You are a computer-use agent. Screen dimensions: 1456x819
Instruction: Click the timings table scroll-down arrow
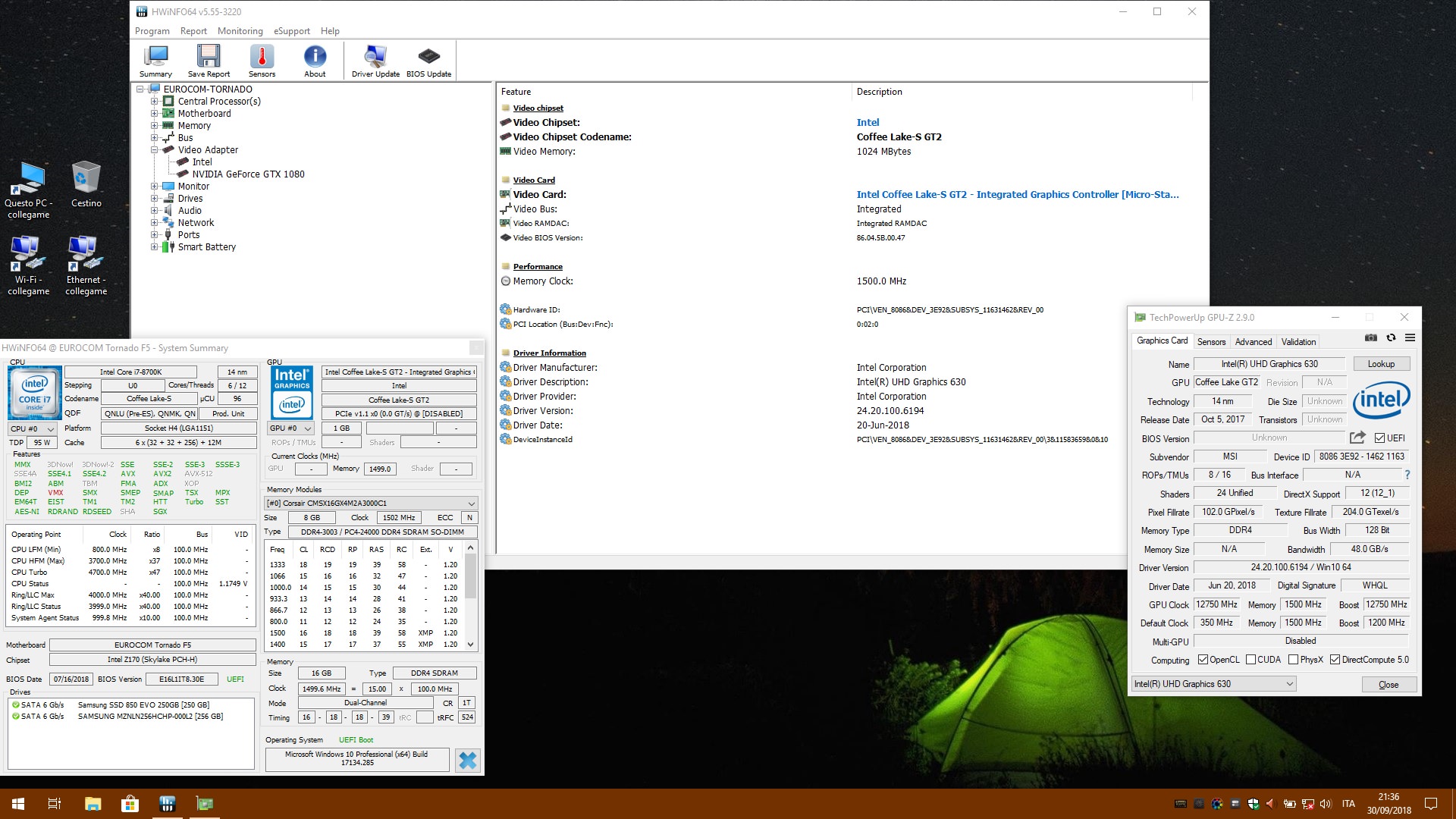coord(470,645)
